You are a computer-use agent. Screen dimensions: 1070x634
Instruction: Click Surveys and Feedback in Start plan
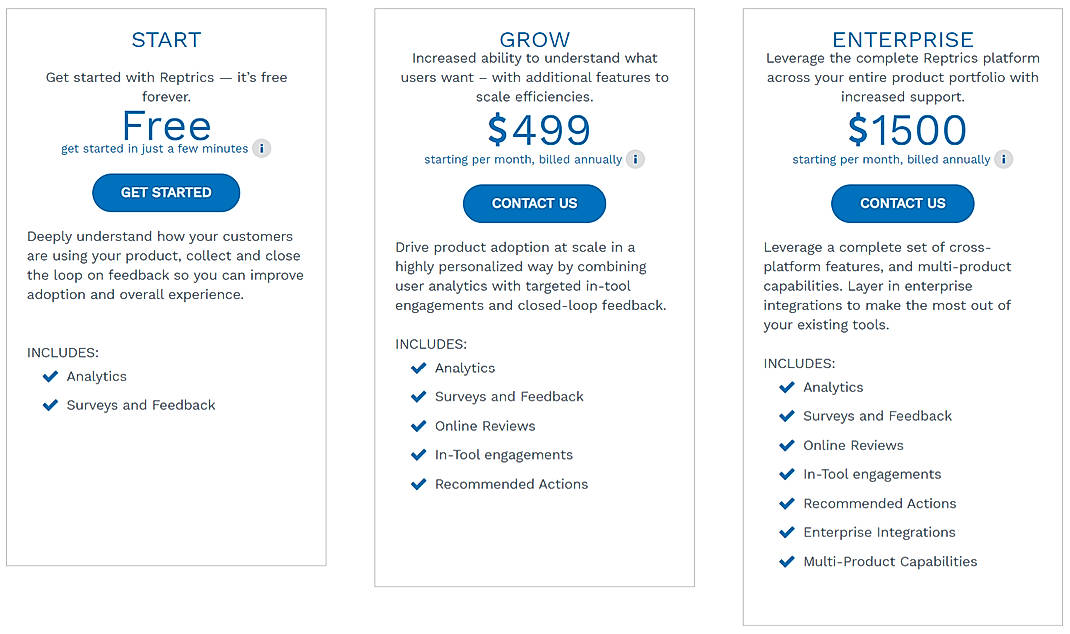[x=141, y=405]
